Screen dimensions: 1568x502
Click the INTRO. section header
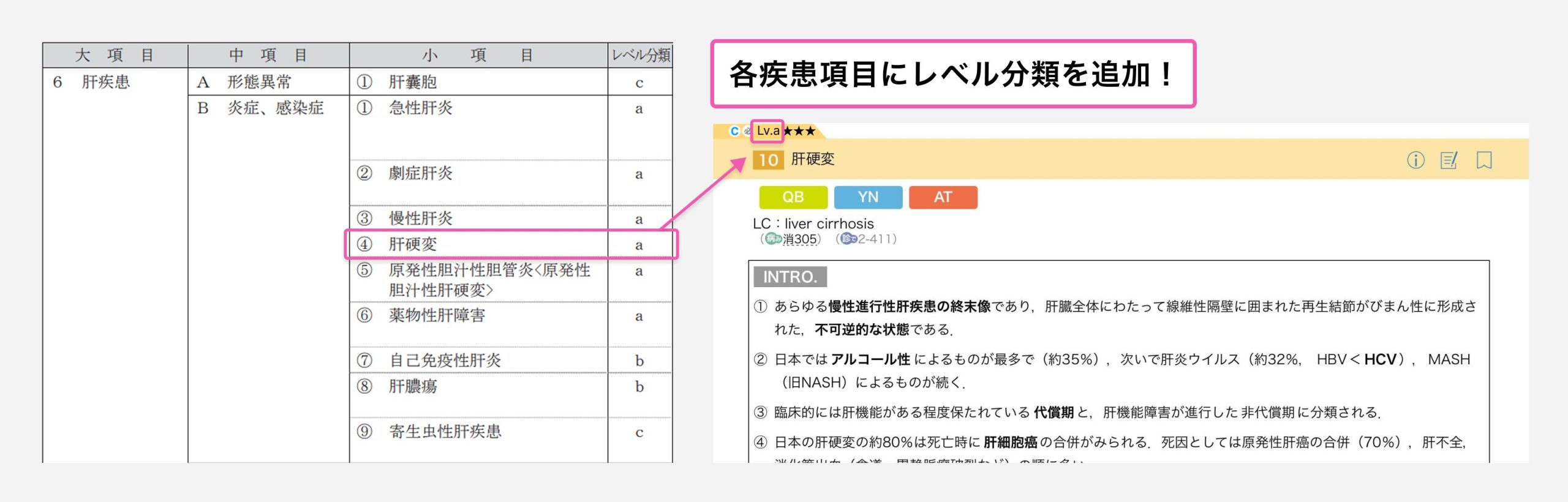click(790, 277)
